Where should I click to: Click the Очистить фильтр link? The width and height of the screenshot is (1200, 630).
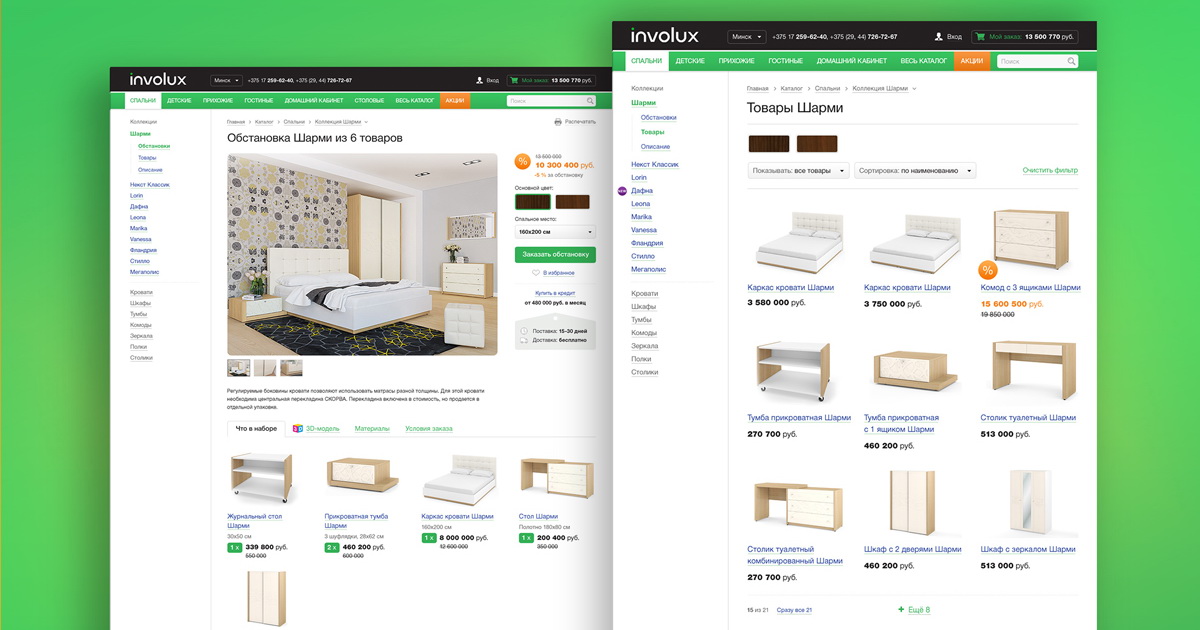point(1050,171)
